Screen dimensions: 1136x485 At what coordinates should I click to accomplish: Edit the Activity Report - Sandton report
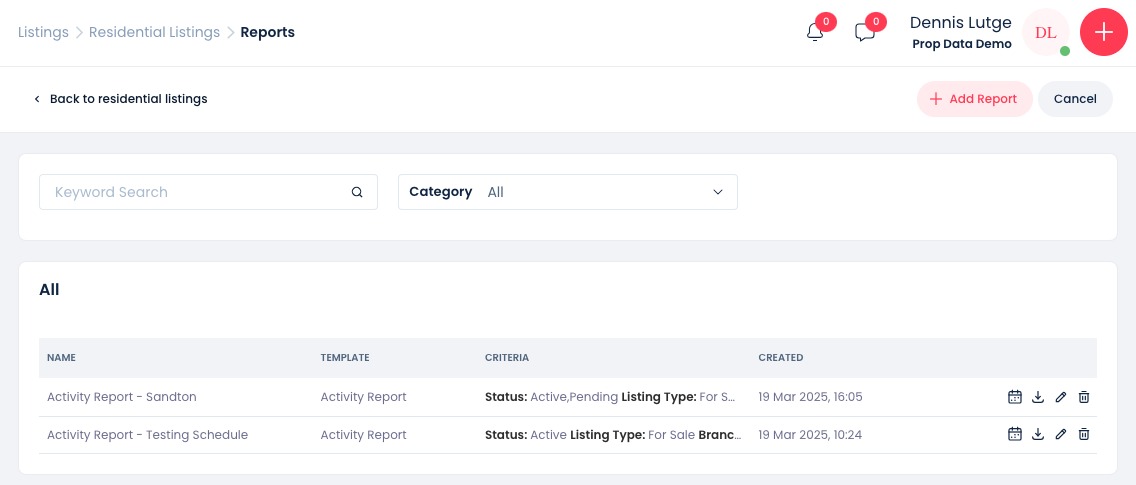[x=1061, y=397]
